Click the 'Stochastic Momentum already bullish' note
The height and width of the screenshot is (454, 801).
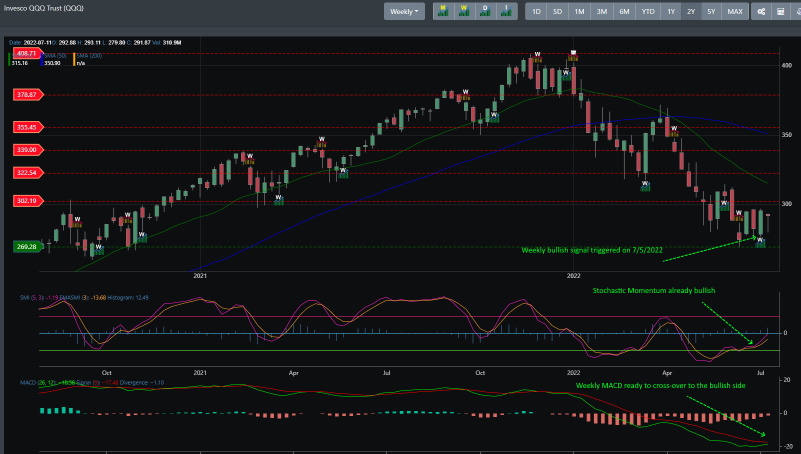pyautogui.click(x=653, y=290)
